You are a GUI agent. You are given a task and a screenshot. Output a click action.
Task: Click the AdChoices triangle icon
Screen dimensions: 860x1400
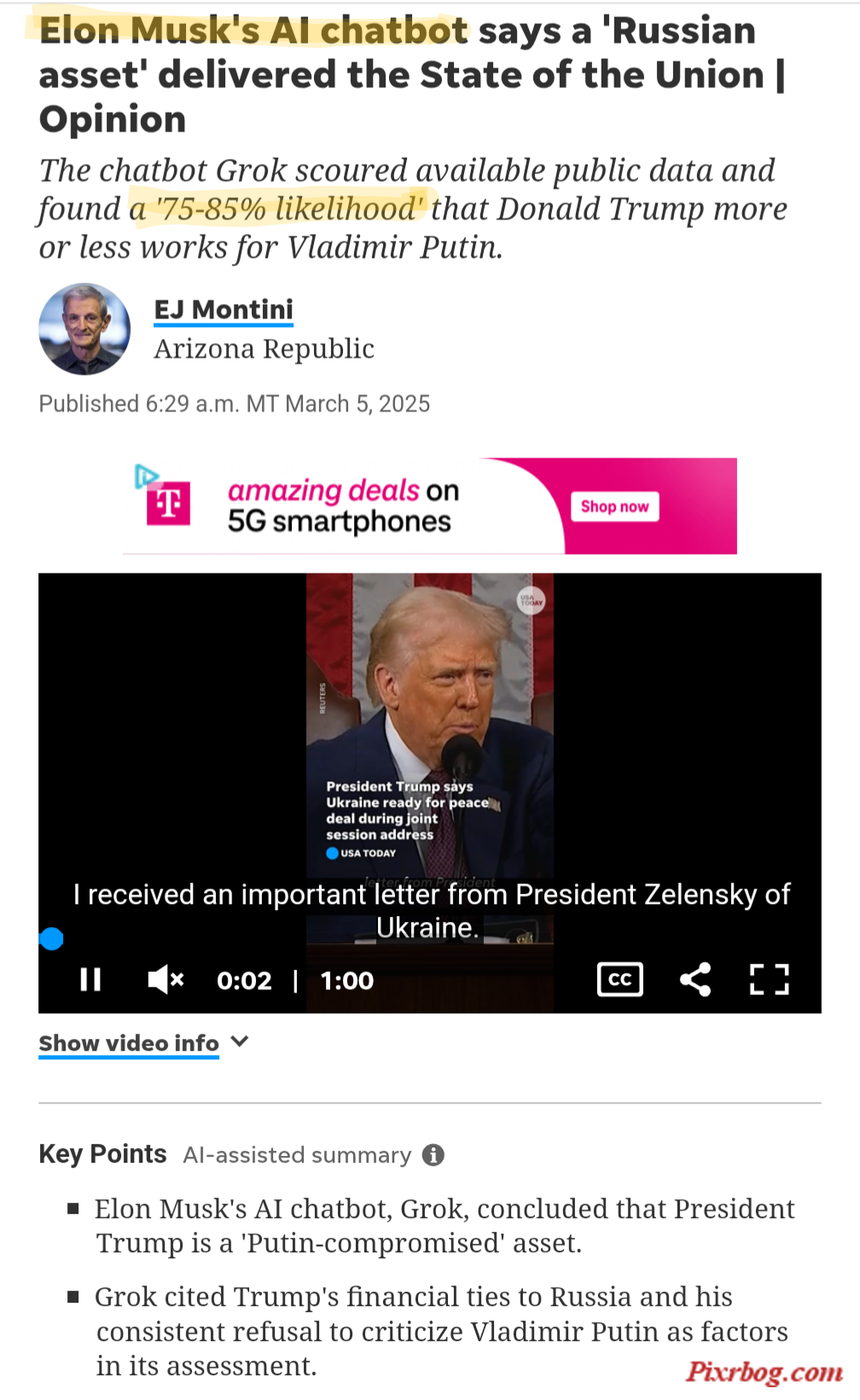click(x=146, y=476)
